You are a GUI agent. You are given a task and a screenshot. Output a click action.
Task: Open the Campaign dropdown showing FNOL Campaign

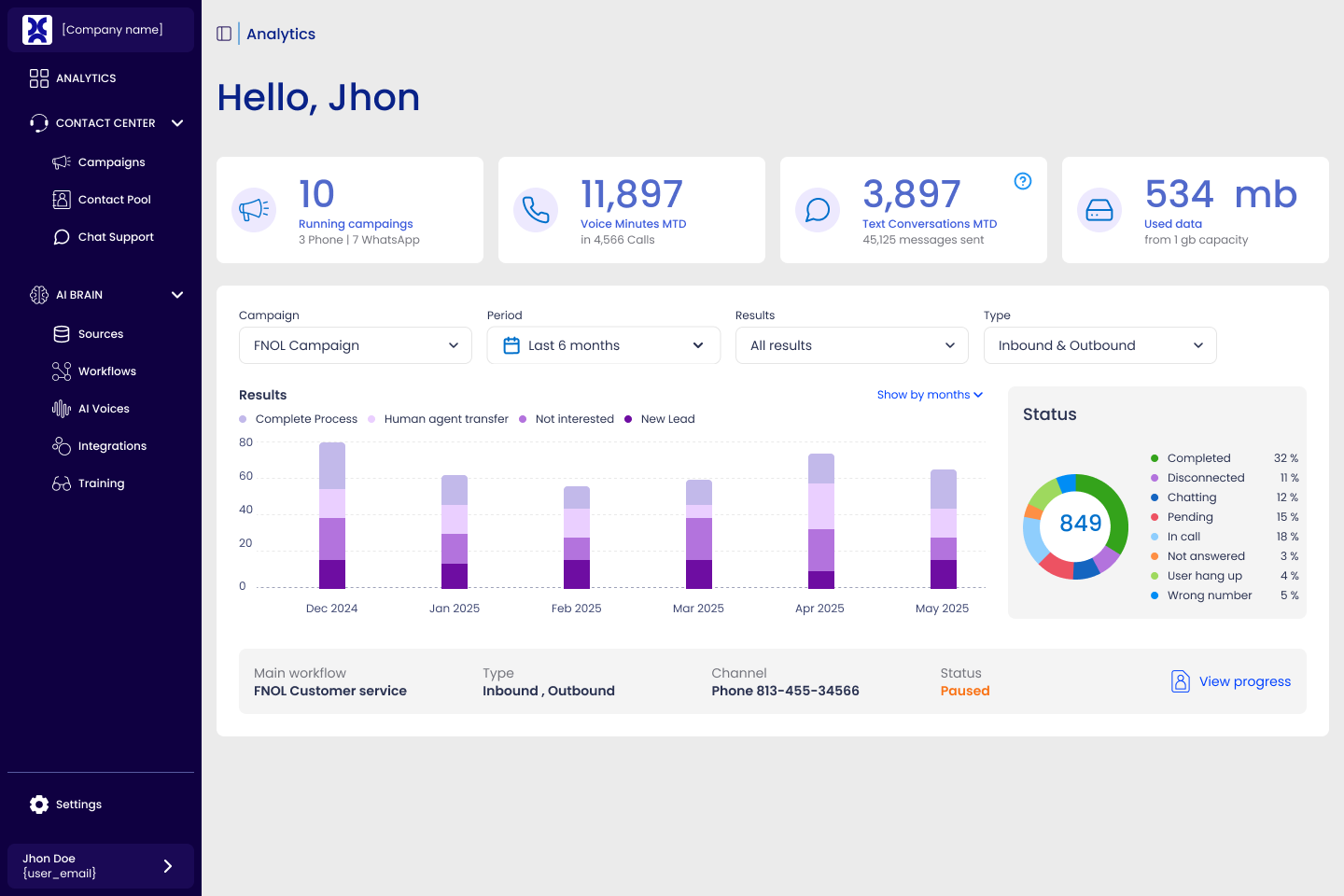coord(355,345)
